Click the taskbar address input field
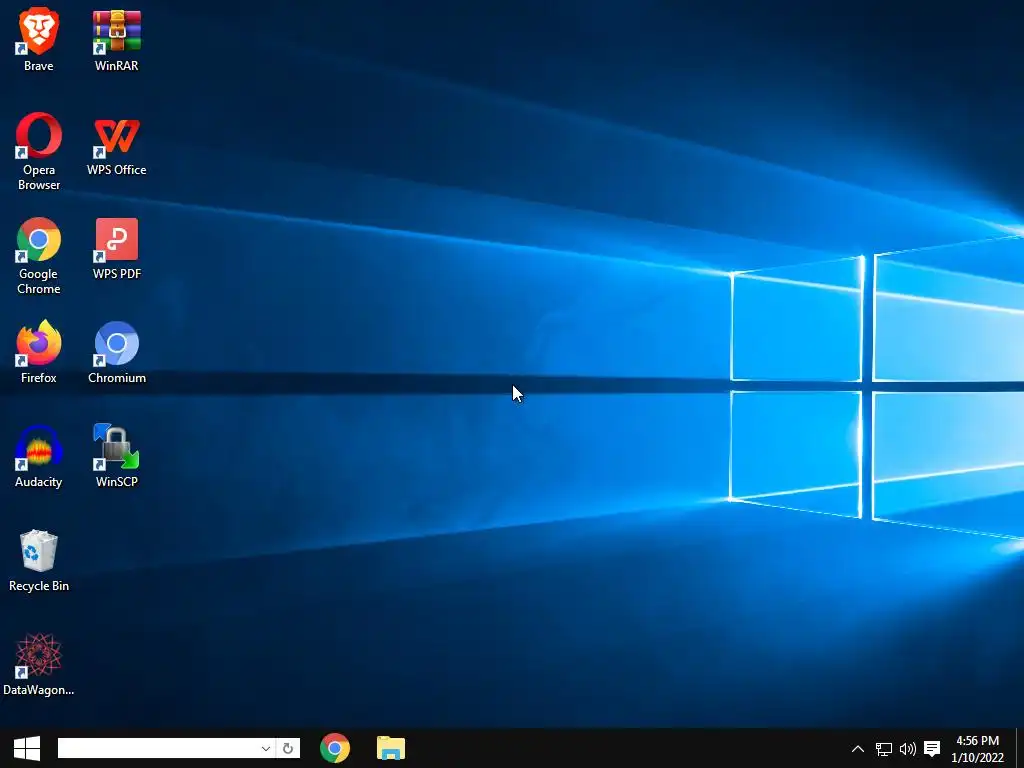This screenshot has height=768, width=1024. (158, 748)
